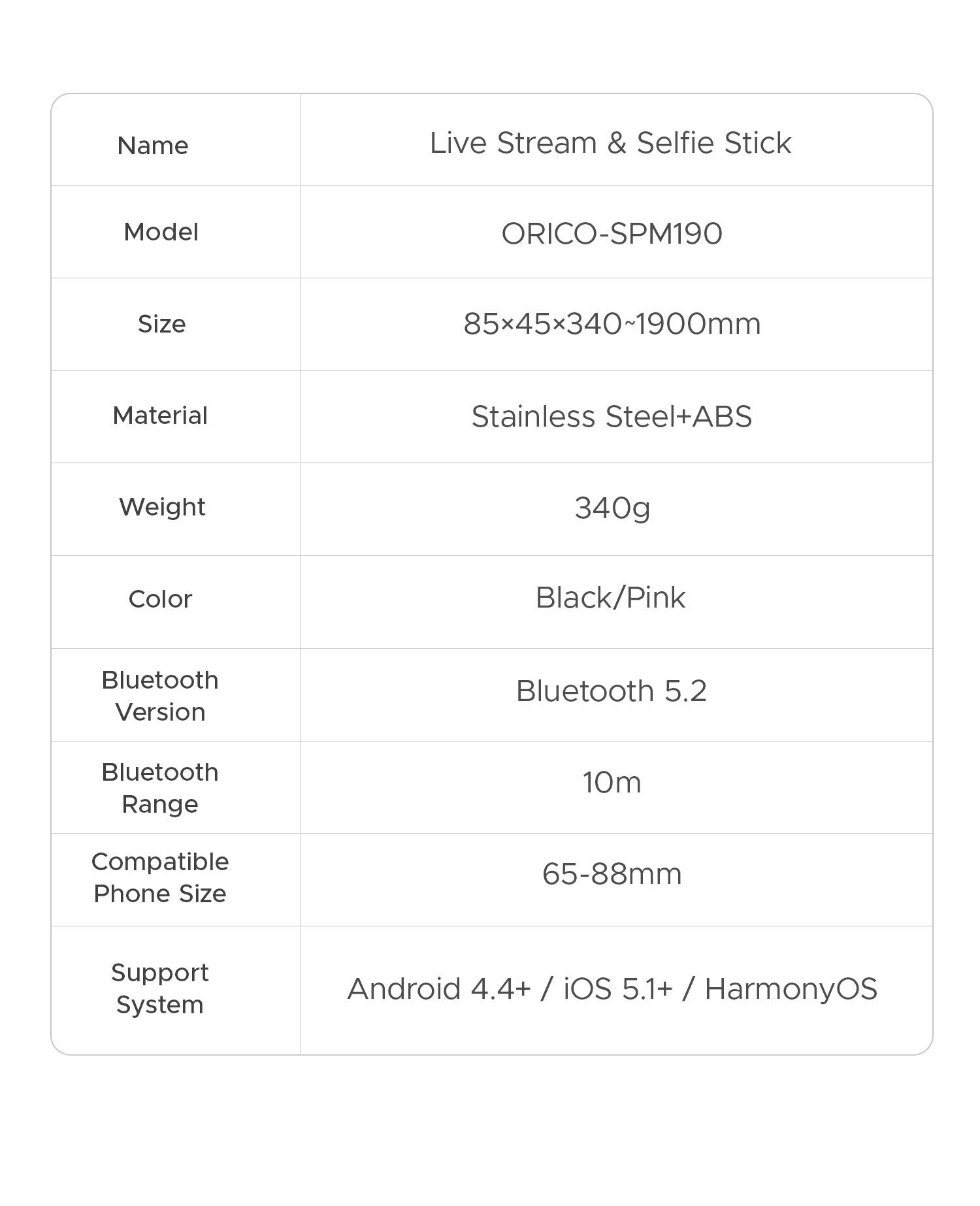Click the Bluetooth Version label
The image size is (980, 1206).
coord(160,696)
